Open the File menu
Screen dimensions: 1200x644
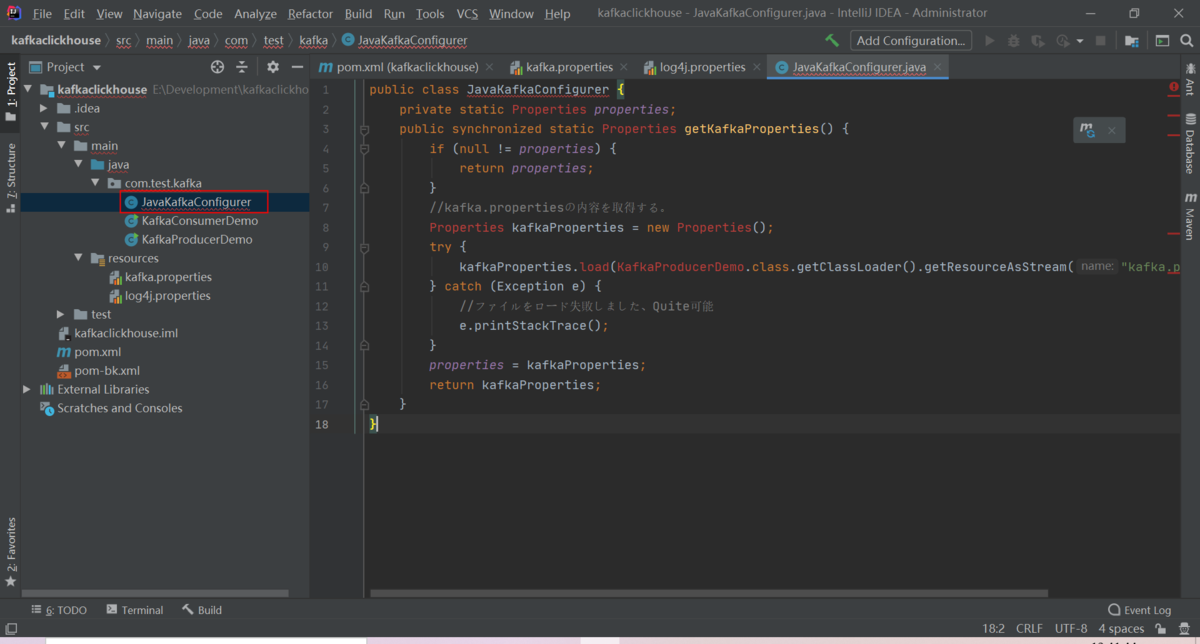[42, 14]
